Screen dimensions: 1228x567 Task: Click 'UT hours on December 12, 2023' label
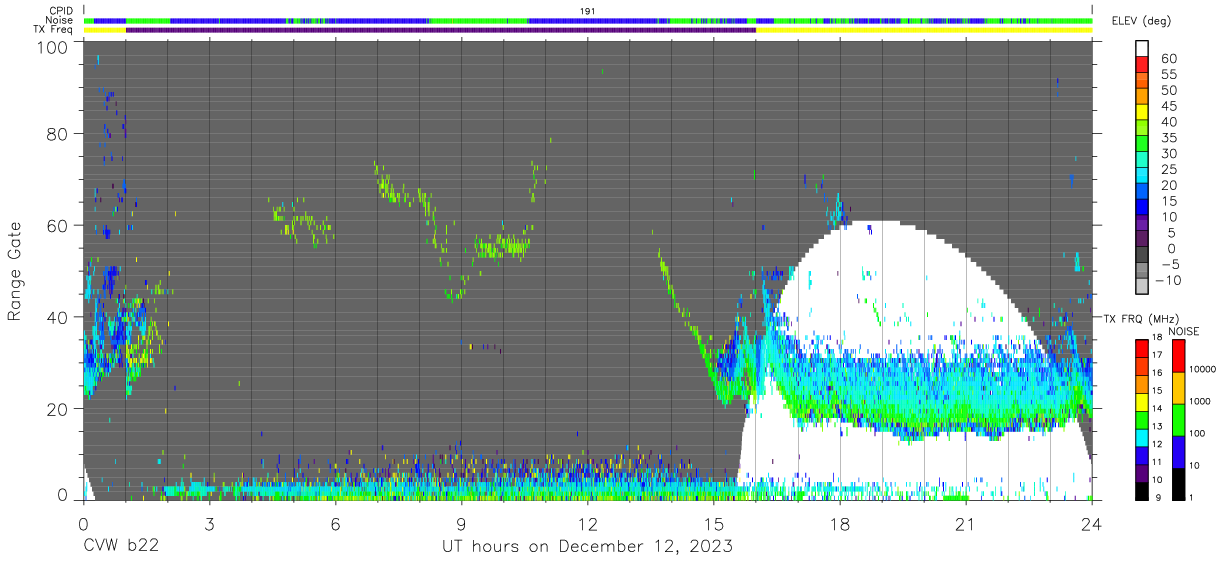pyautogui.click(x=588, y=547)
